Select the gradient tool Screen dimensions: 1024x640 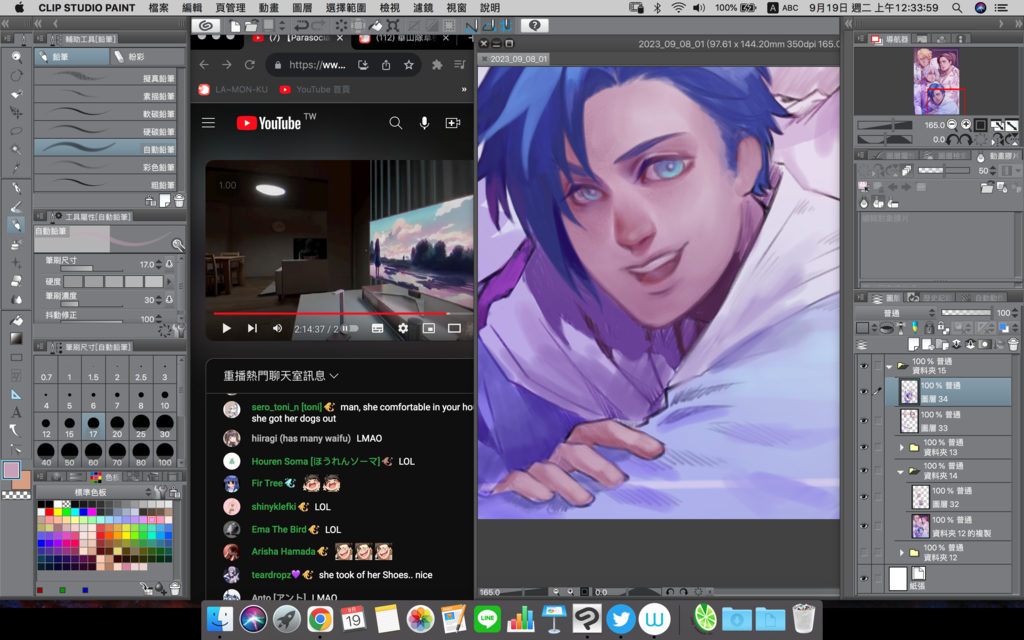tap(16, 338)
